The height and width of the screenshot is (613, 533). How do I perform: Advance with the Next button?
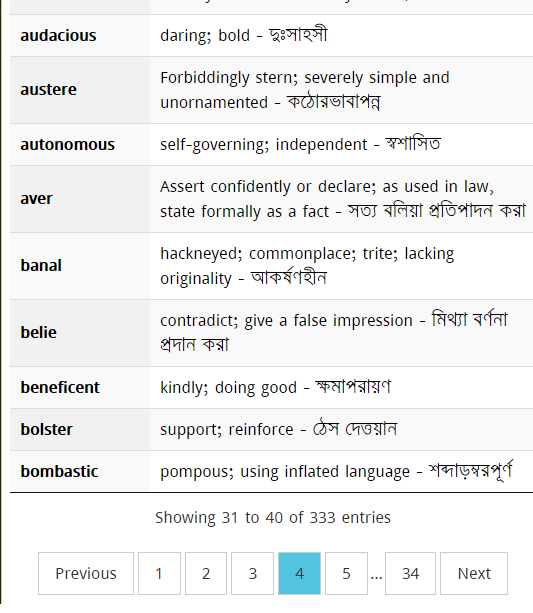(474, 574)
